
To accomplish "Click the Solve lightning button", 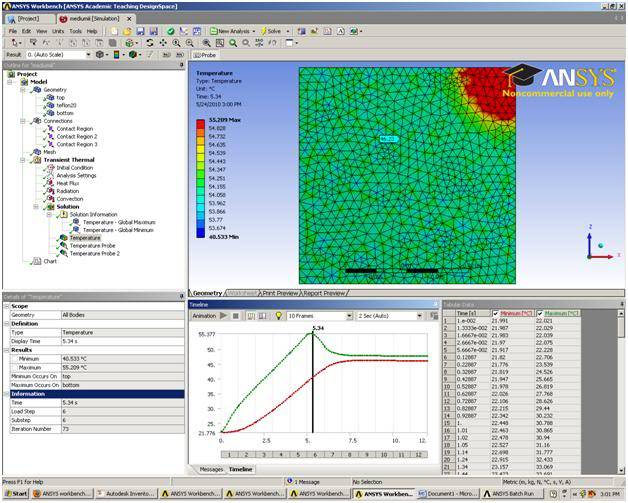I will 271,31.
